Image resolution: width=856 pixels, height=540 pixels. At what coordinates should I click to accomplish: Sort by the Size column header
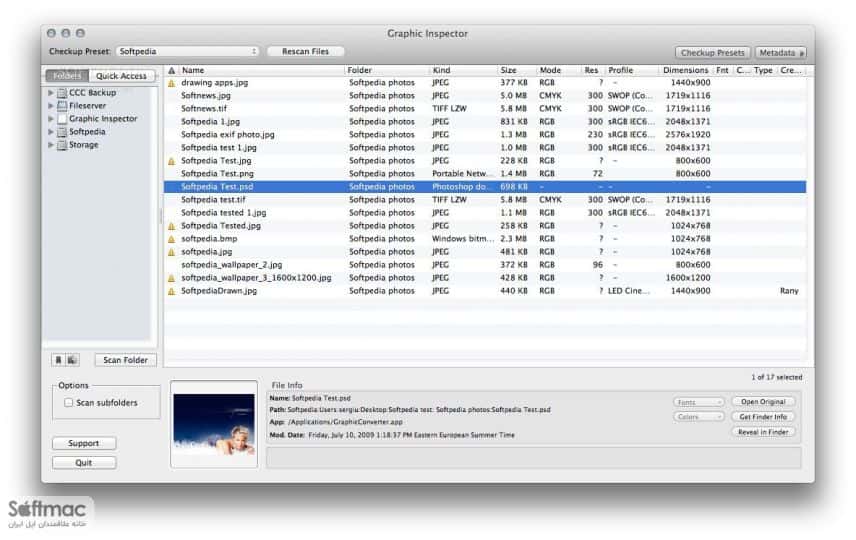(516, 70)
